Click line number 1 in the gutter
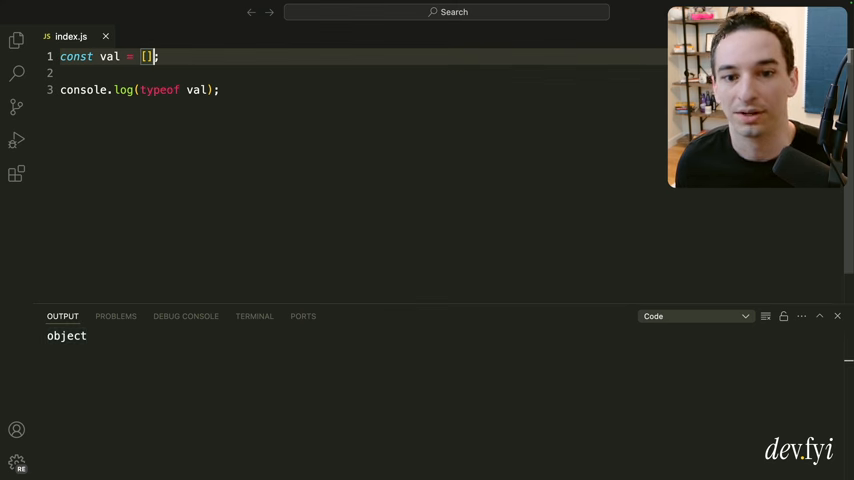 (50, 57)
